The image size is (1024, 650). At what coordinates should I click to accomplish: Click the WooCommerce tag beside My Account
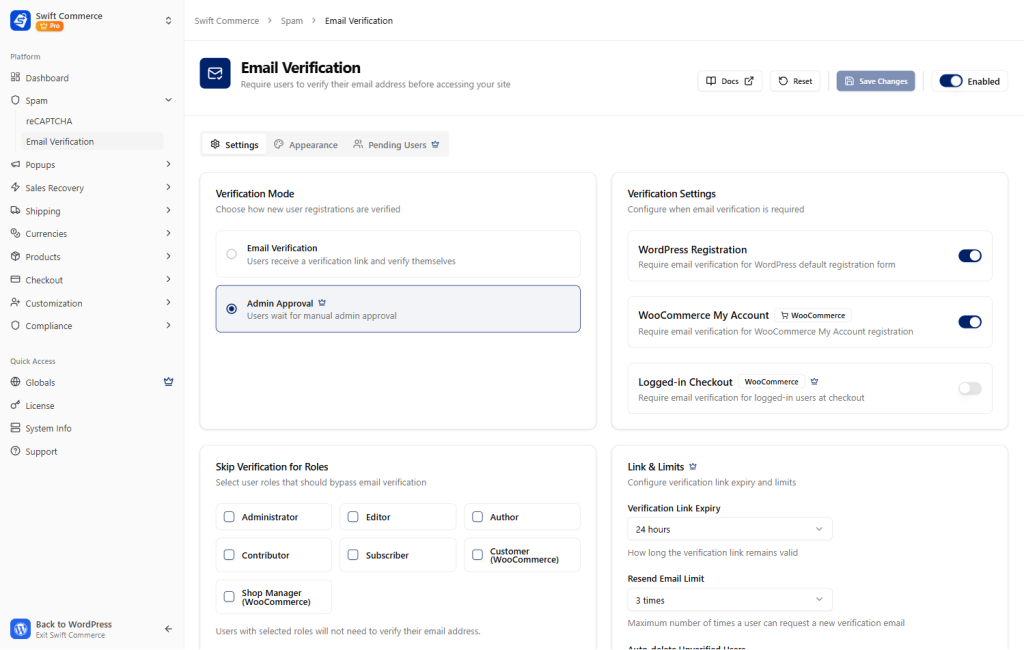pos(813,316)
